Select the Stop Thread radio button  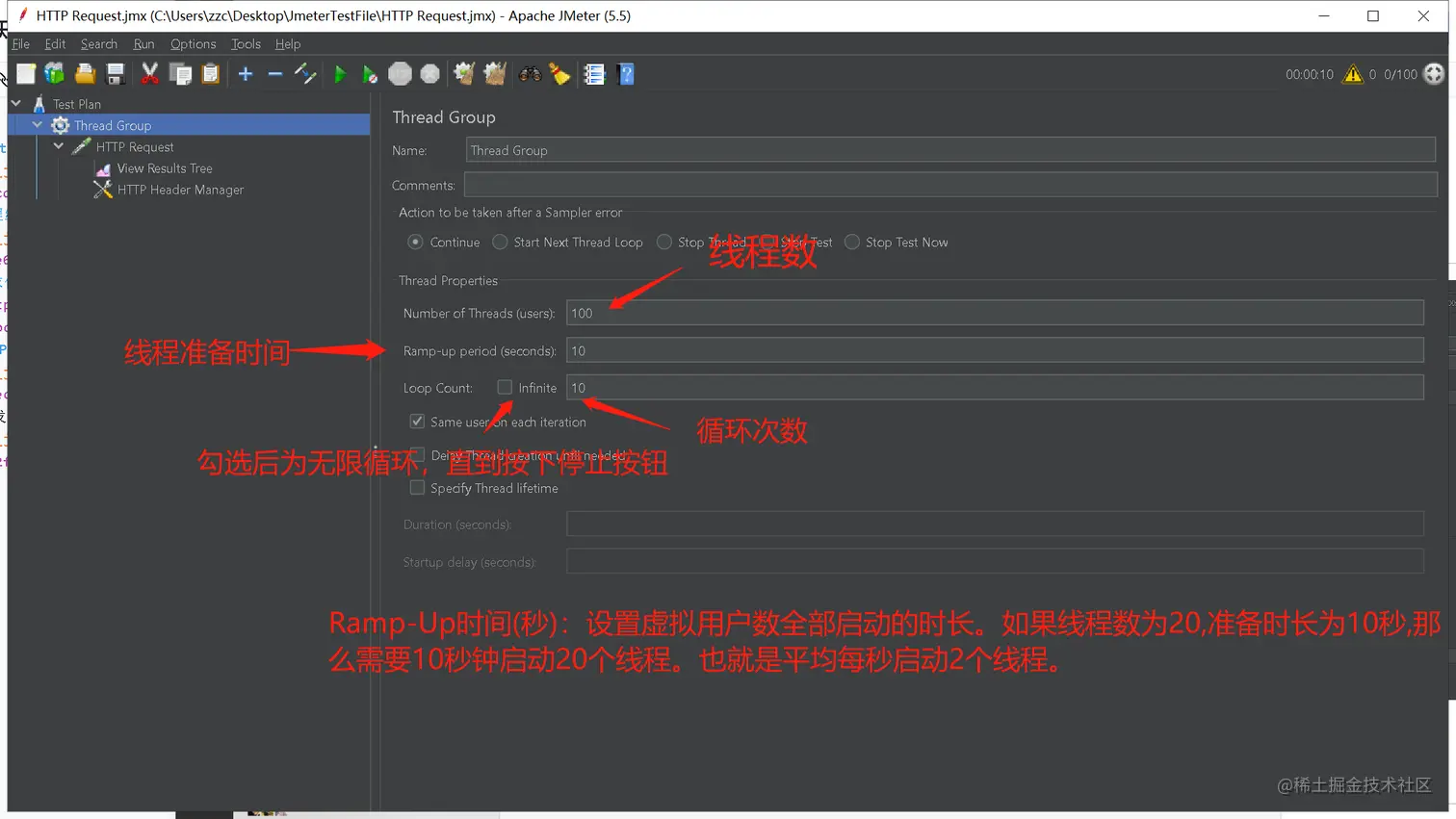(664, 243)
